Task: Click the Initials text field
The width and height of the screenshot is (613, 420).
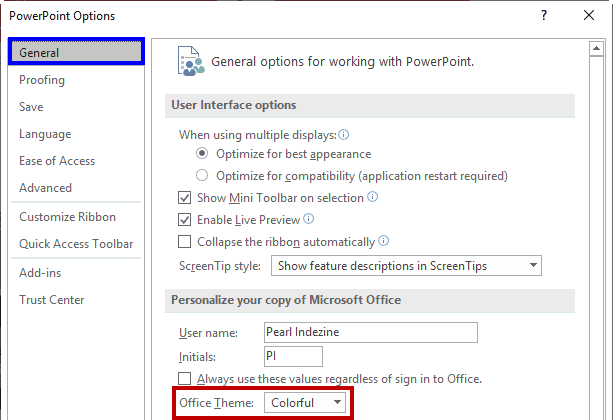Action: (293, 356)
